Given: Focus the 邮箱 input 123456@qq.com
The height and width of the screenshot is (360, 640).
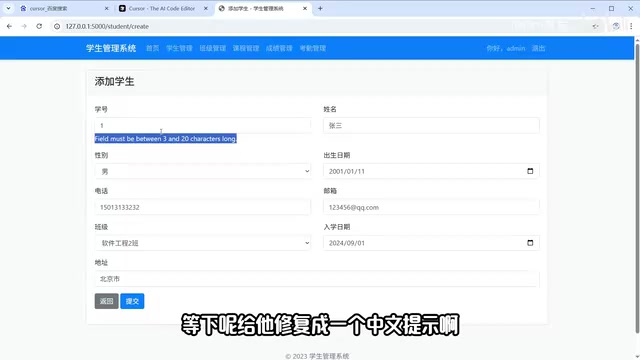Looking at the screenshot, I should pos(431,207).
